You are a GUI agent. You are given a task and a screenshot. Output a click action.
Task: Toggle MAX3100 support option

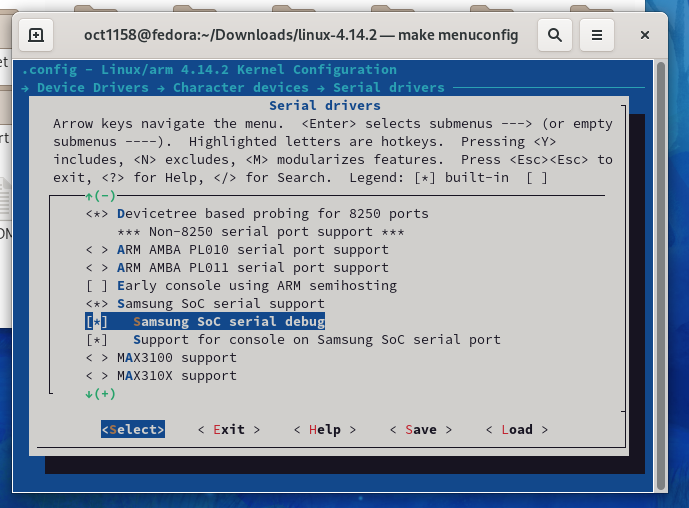point(161,358)
